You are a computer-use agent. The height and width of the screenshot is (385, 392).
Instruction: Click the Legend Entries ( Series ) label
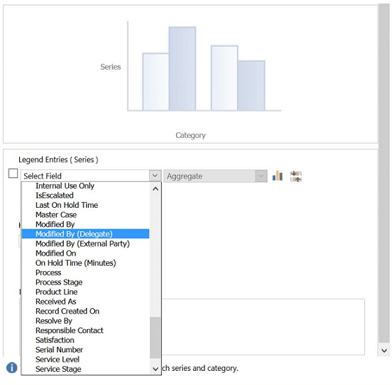58,160
